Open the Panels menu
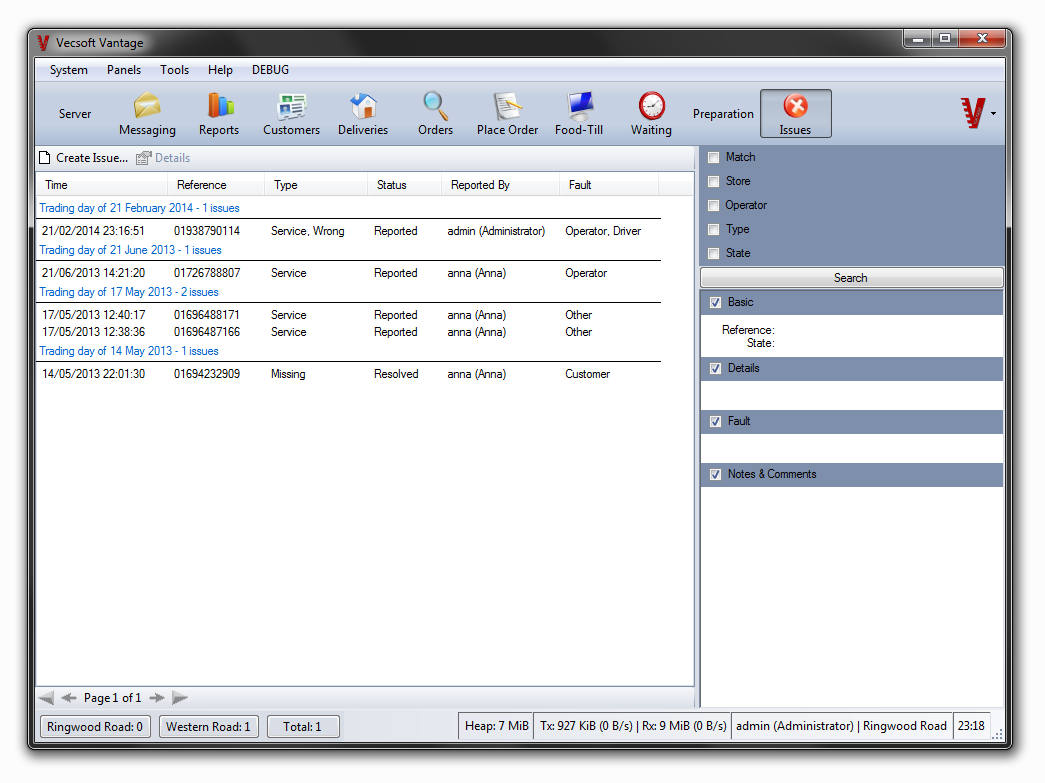 [124, 70]
